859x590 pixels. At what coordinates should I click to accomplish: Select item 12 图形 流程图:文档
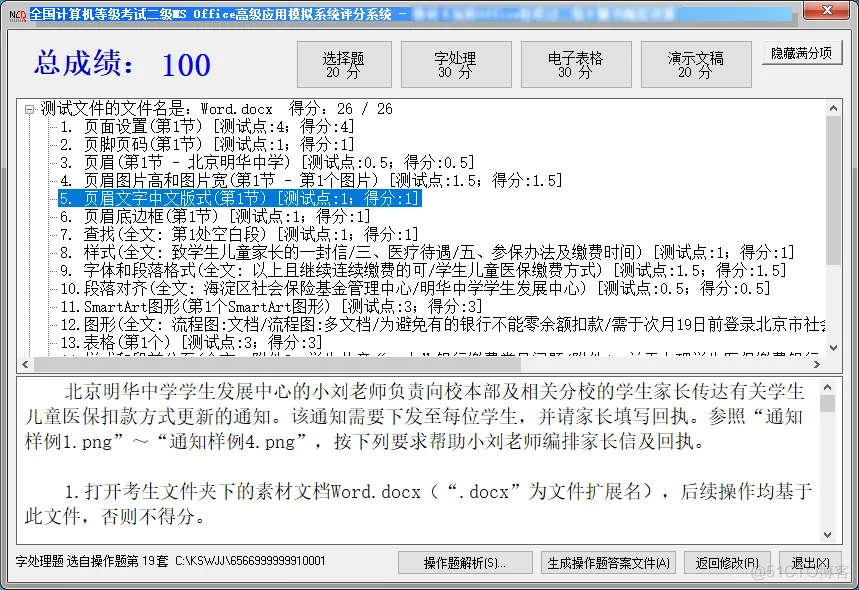point(443,324)
